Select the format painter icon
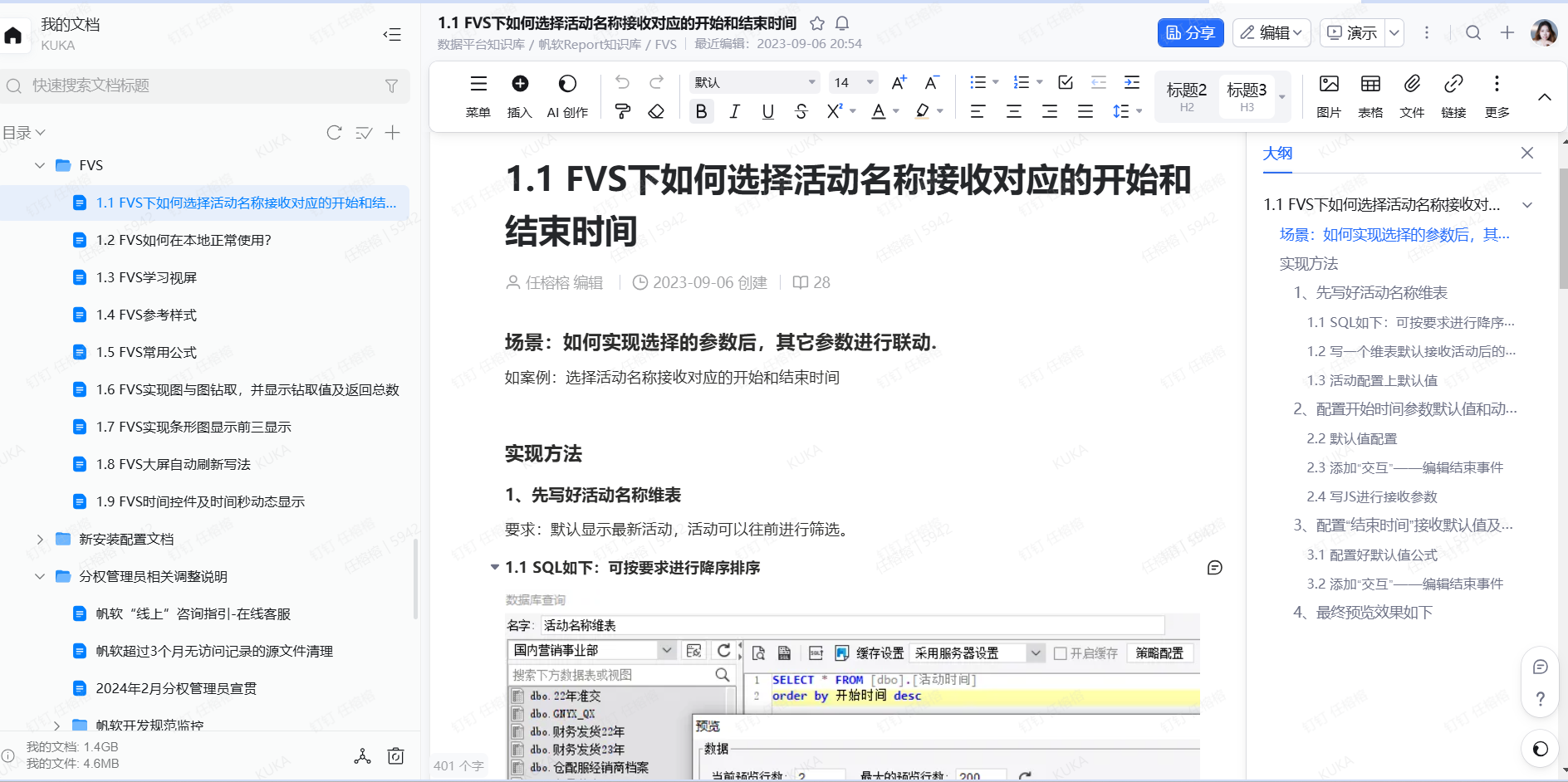Image resolution: width=1568 pixels, height=782 pixels. click(x=622, y=111)
